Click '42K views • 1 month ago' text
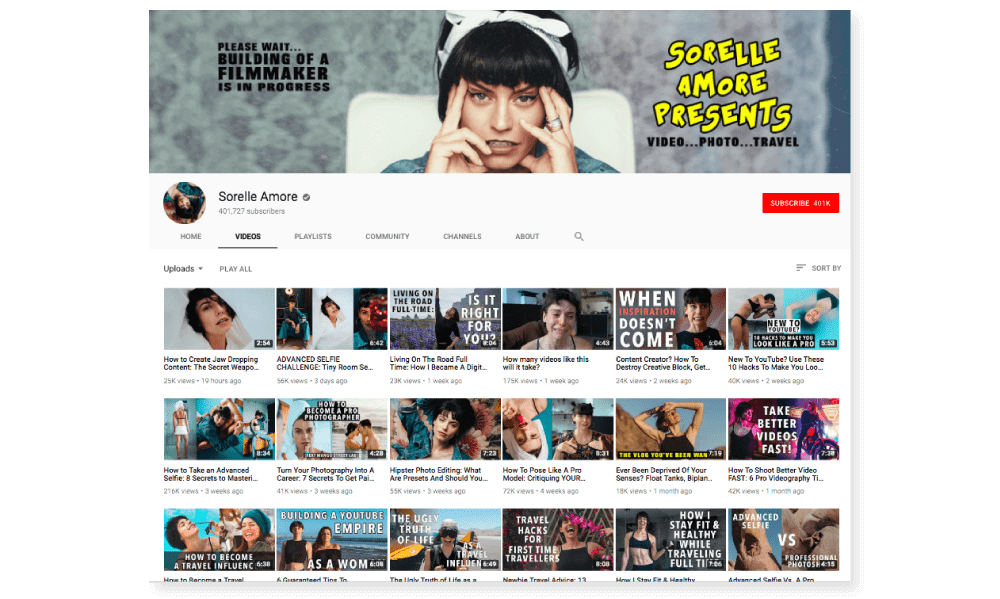 (766, 491)
